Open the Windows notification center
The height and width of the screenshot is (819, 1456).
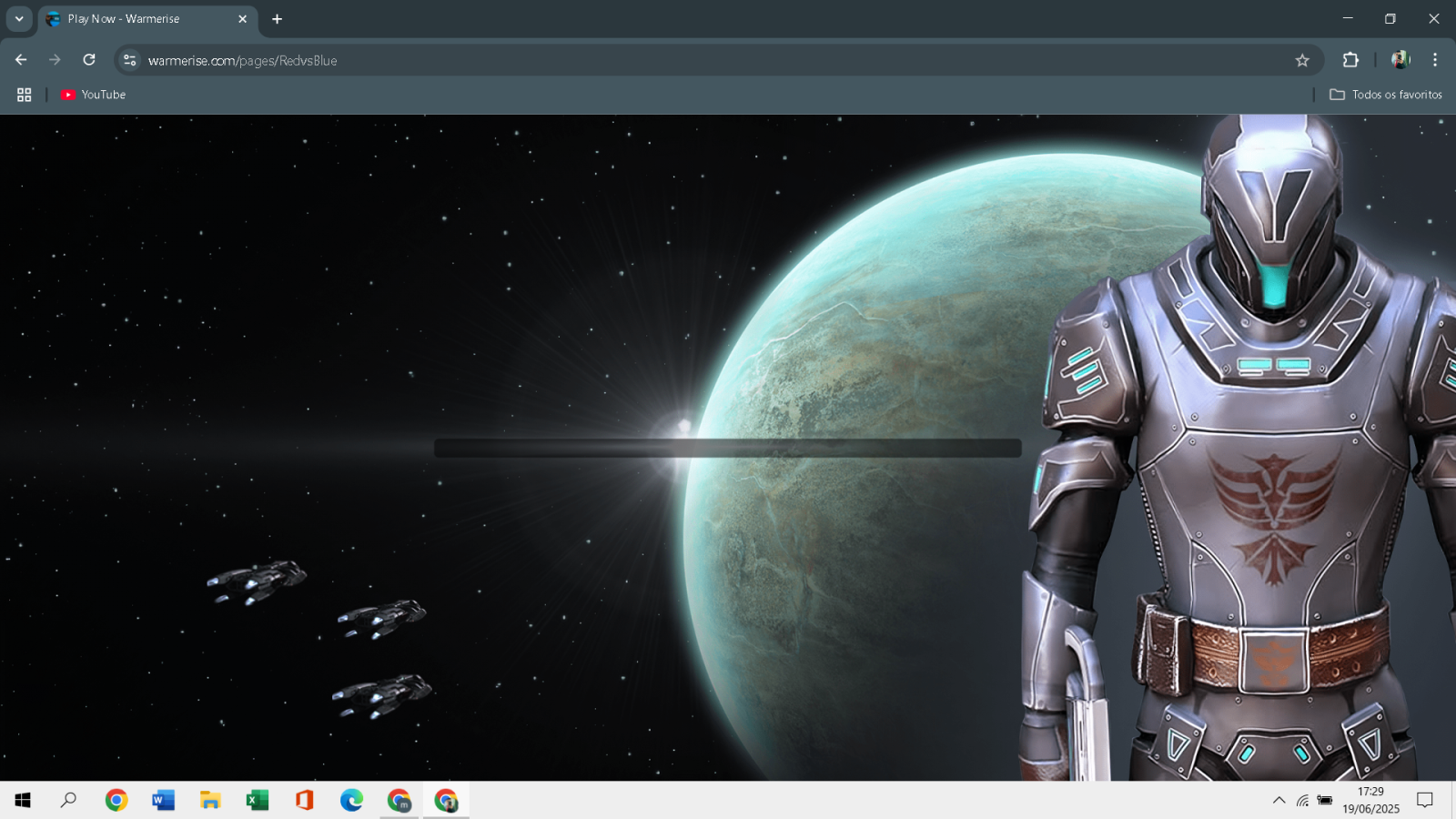(x=1425, y=800)
